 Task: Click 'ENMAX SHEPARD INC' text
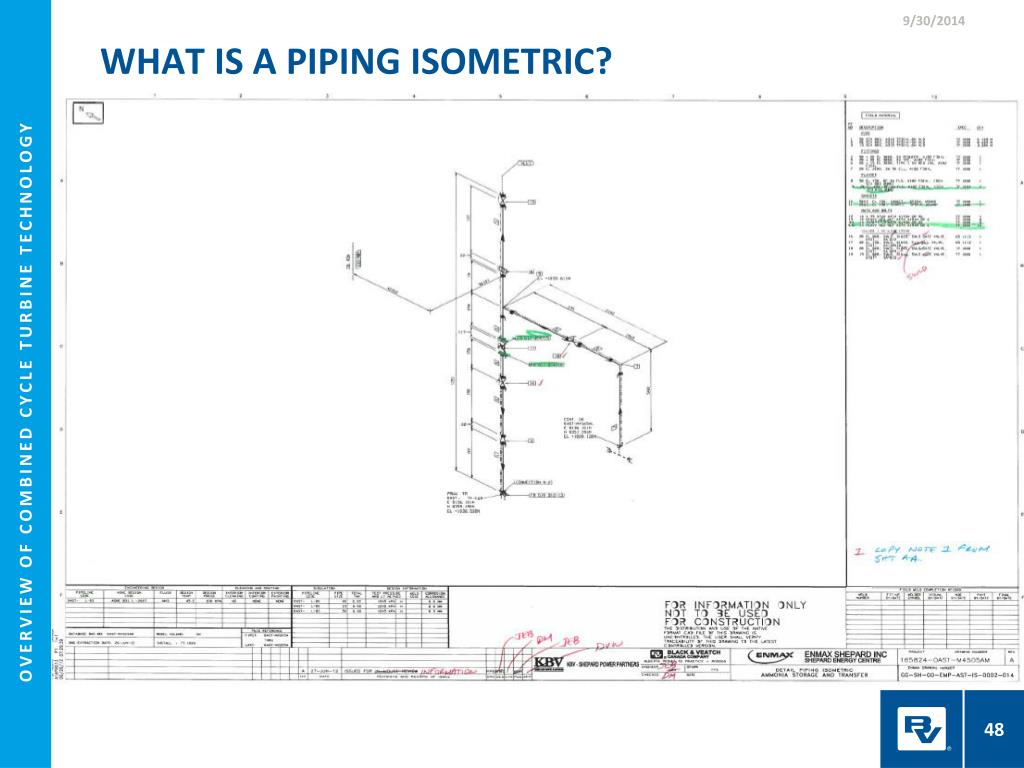[846, 653]
